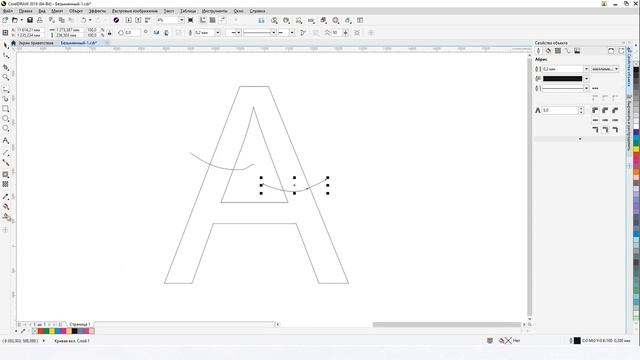Click the horizontal scrollbar thumb
The height and width of the screenshot is (360, 640).
click(x=447, y=324)
